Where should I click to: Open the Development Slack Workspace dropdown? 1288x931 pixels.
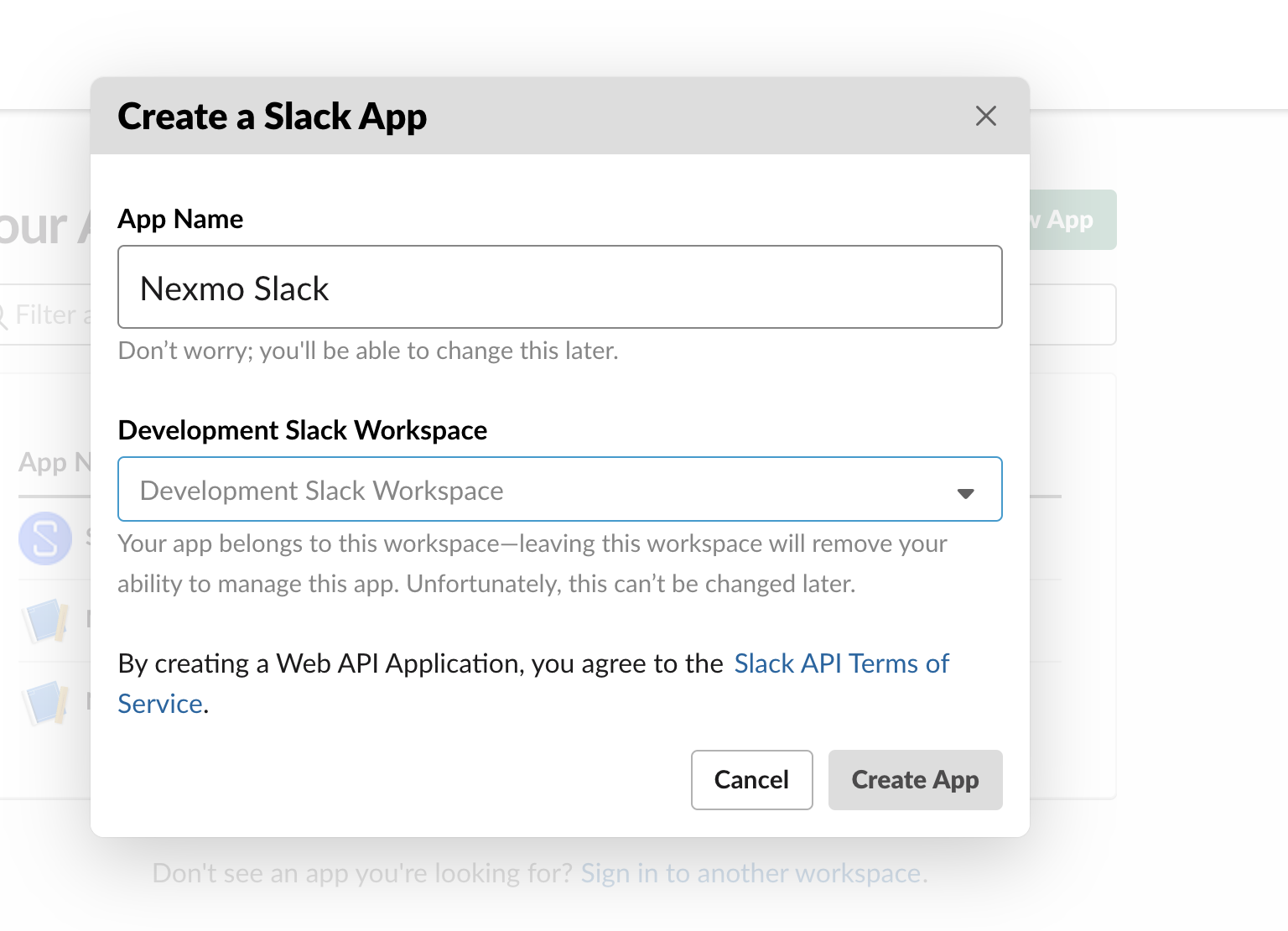560,489
